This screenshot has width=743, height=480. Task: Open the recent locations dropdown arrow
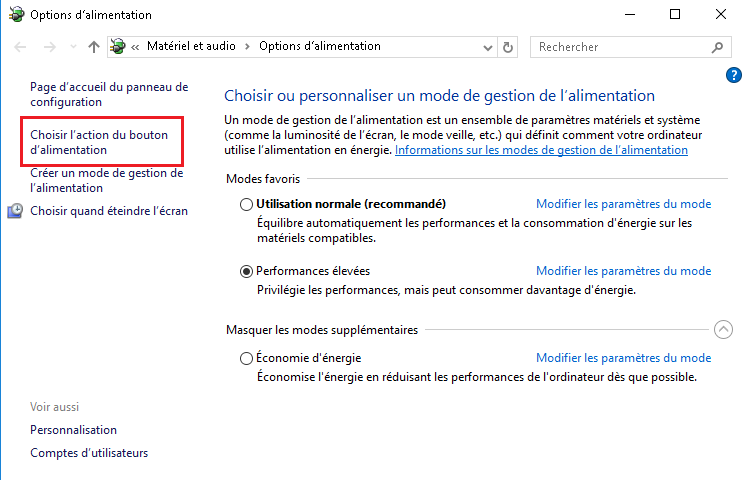[x=73, y=47]
